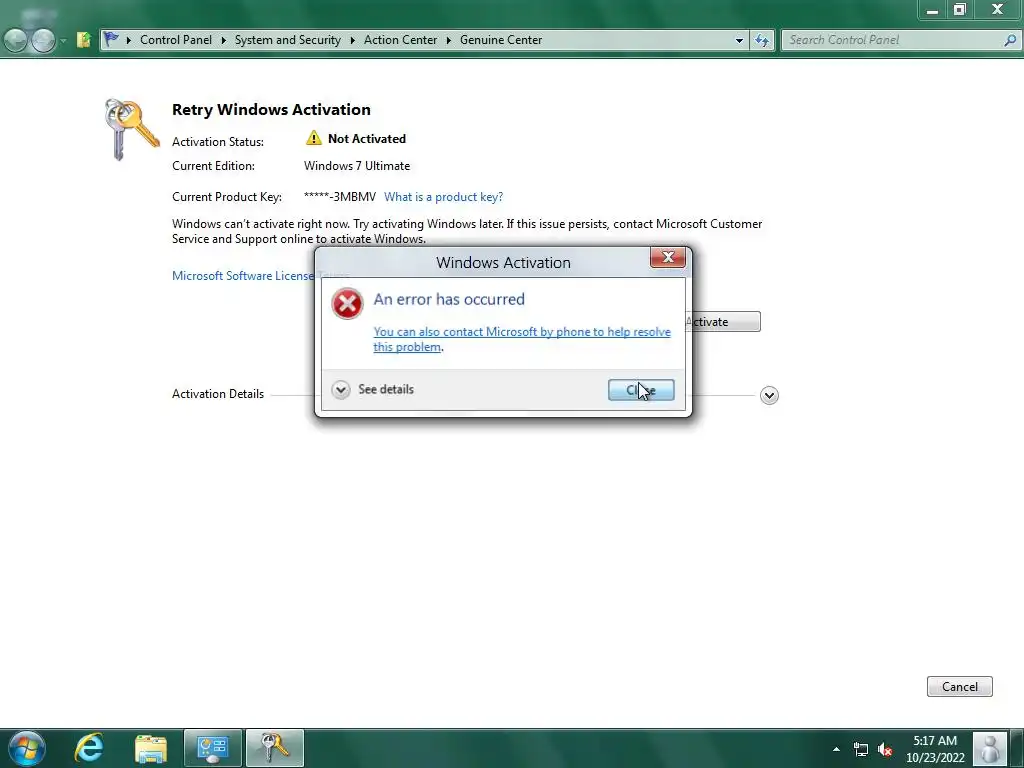1024x768 pixels.
Task: Click the address bar Refresh icon
Action: coord(761,40)
